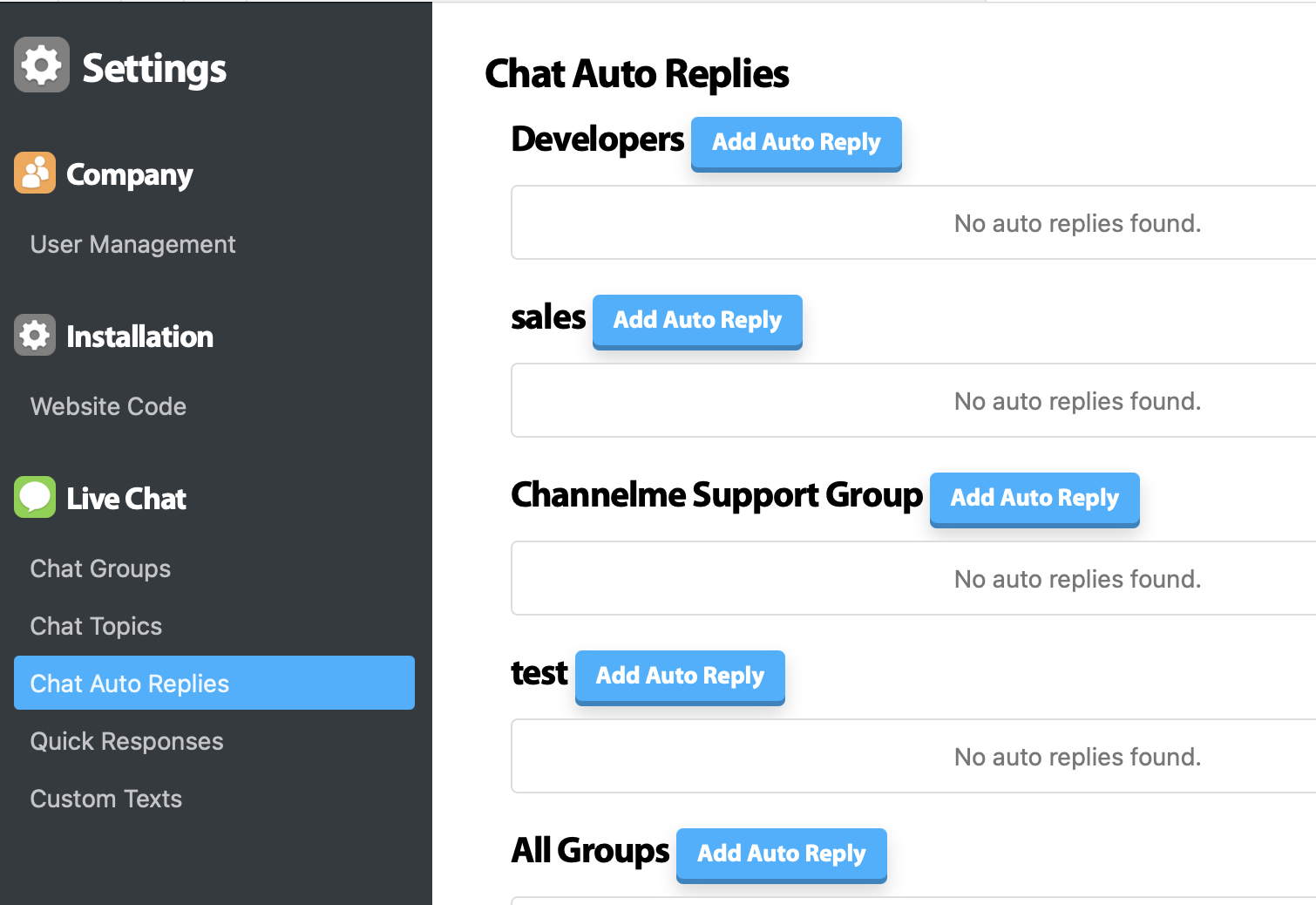Image resolution: width=1316 pixels, height=905 pixels.
Task: Add auto reply for All Groups
Action: [782, 855]
